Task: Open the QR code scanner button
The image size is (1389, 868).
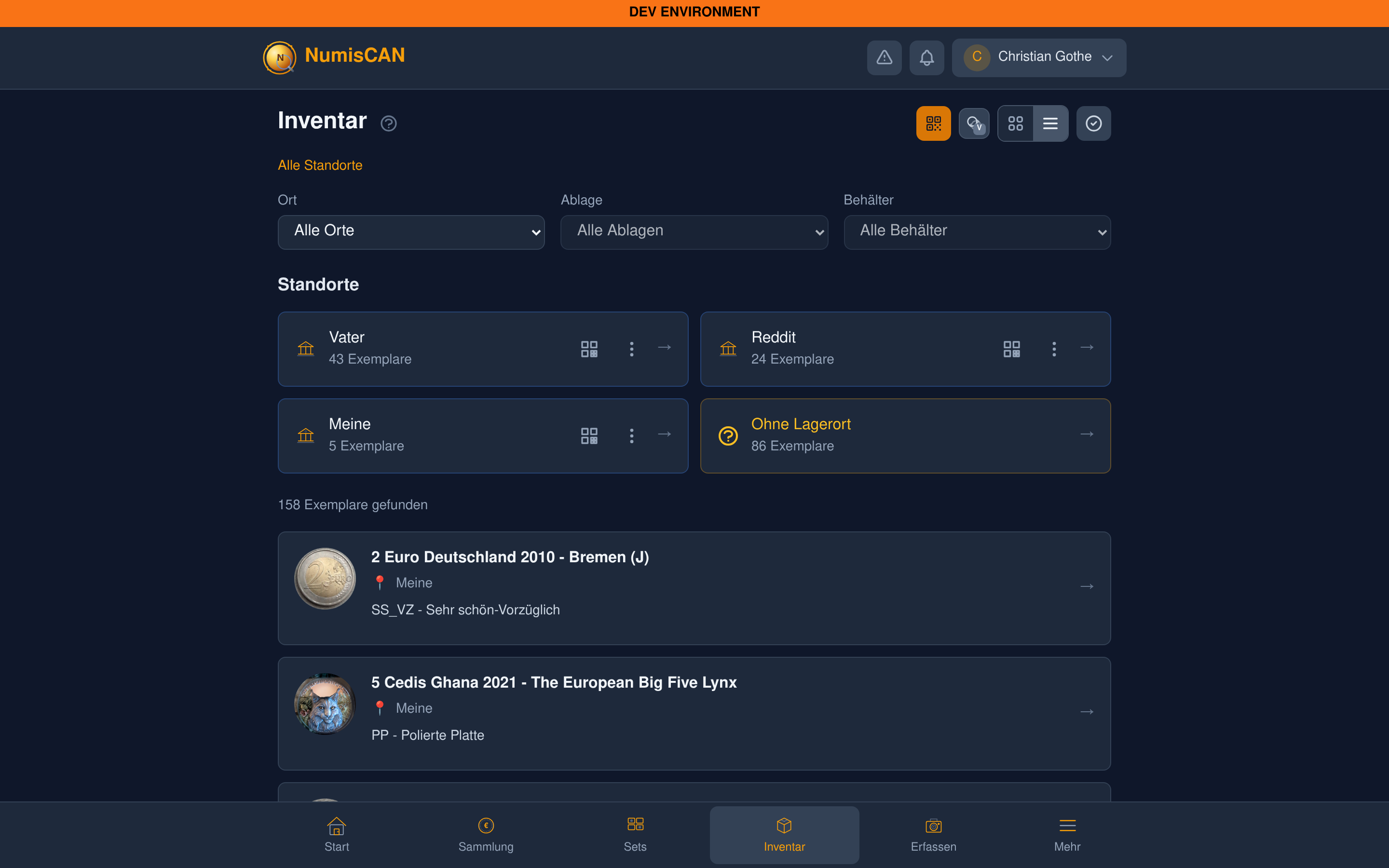Action: [933, 123]
